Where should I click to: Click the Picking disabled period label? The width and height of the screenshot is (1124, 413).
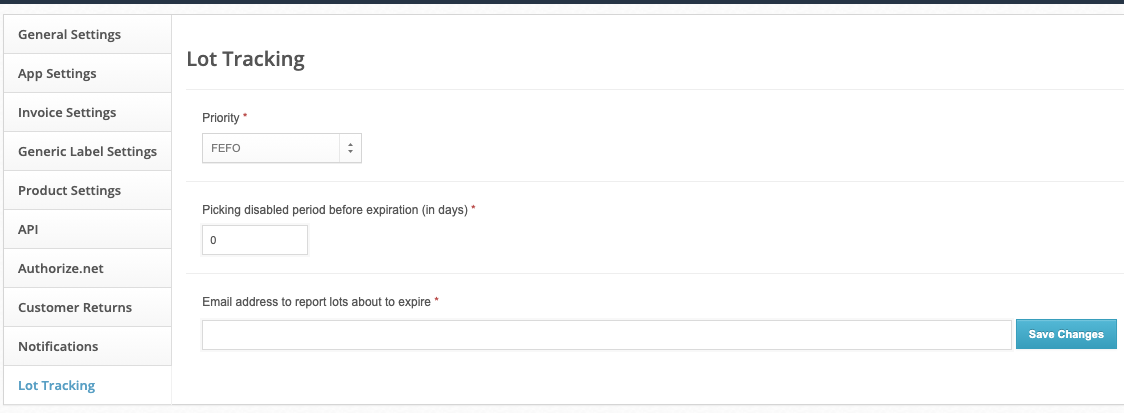(335, 209)
